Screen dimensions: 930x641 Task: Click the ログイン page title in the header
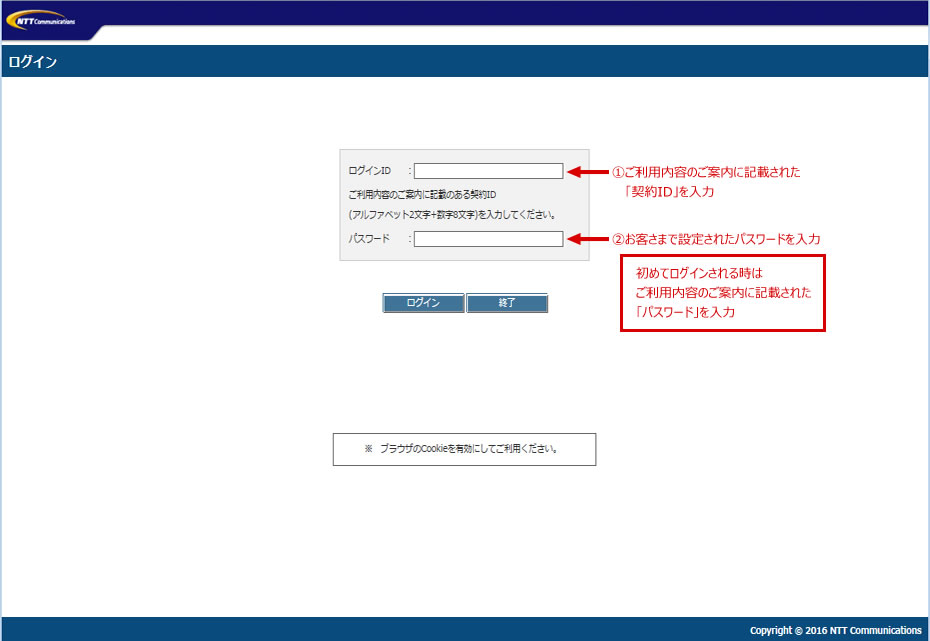(33, 62)
